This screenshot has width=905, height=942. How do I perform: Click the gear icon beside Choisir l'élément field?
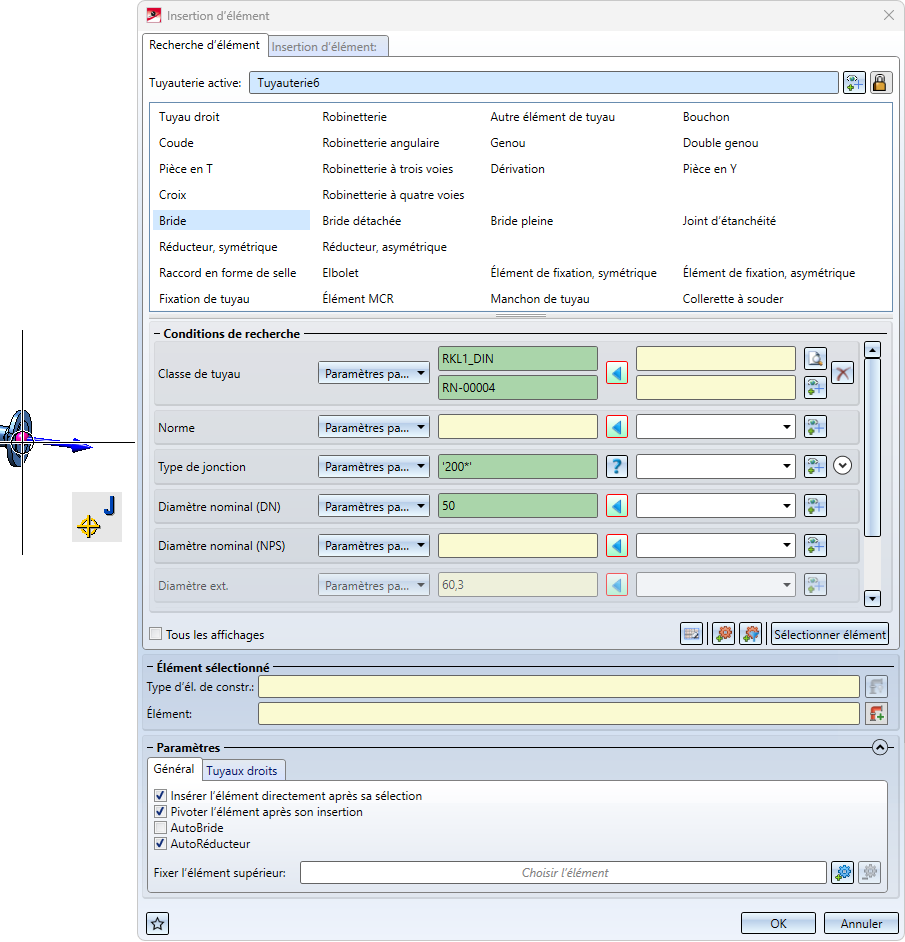point(843,873)
